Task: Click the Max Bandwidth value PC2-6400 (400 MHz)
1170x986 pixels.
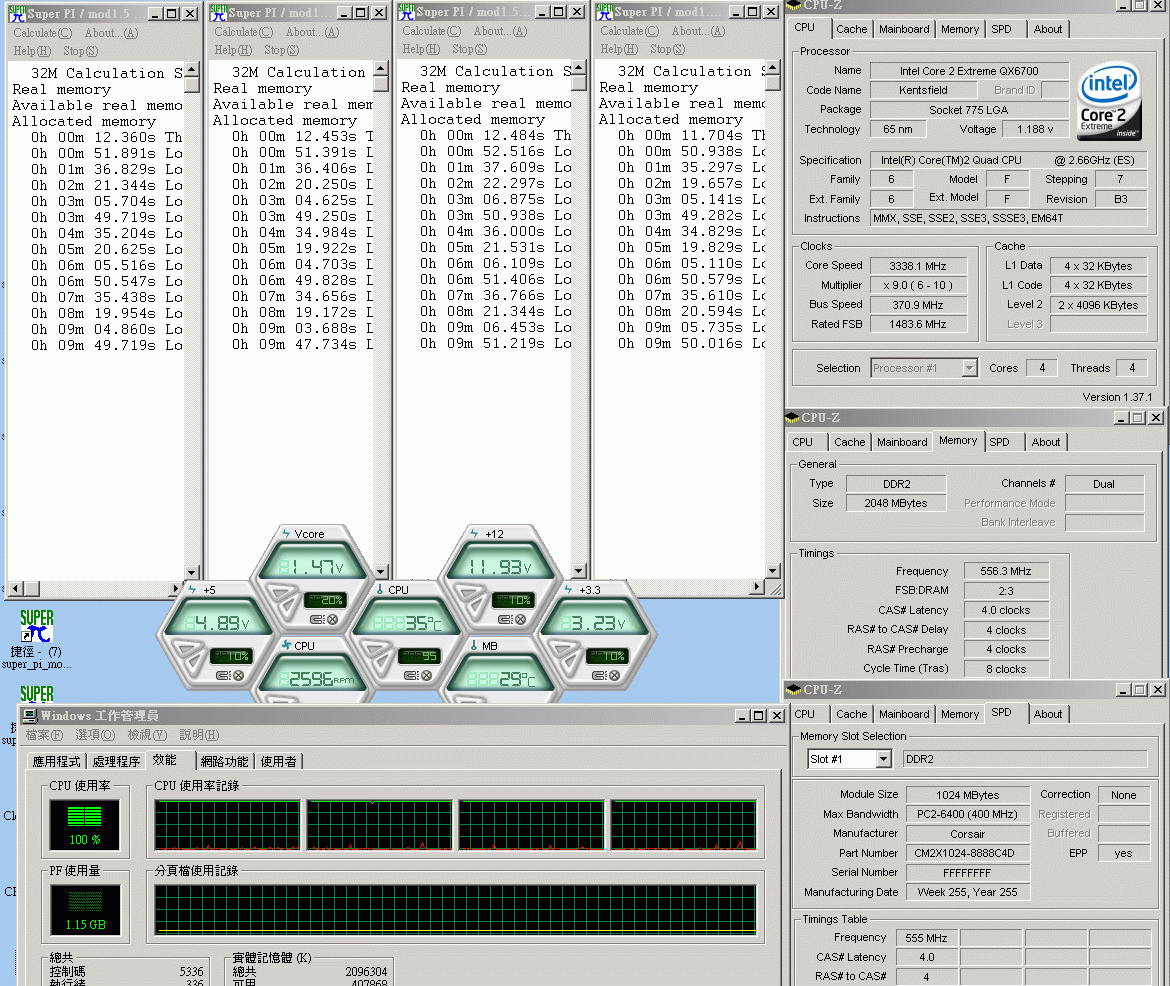Action: point(967,814)
